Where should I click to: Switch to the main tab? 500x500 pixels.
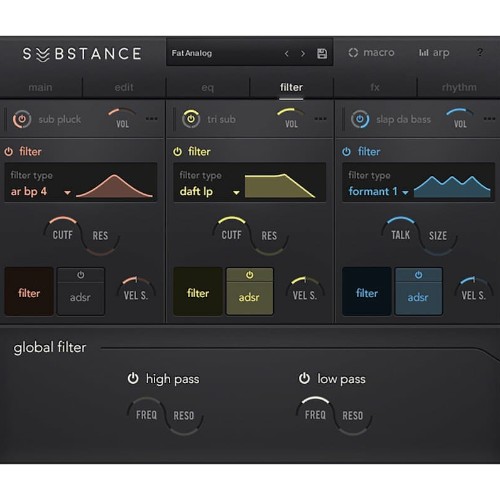tap(40, 87)
